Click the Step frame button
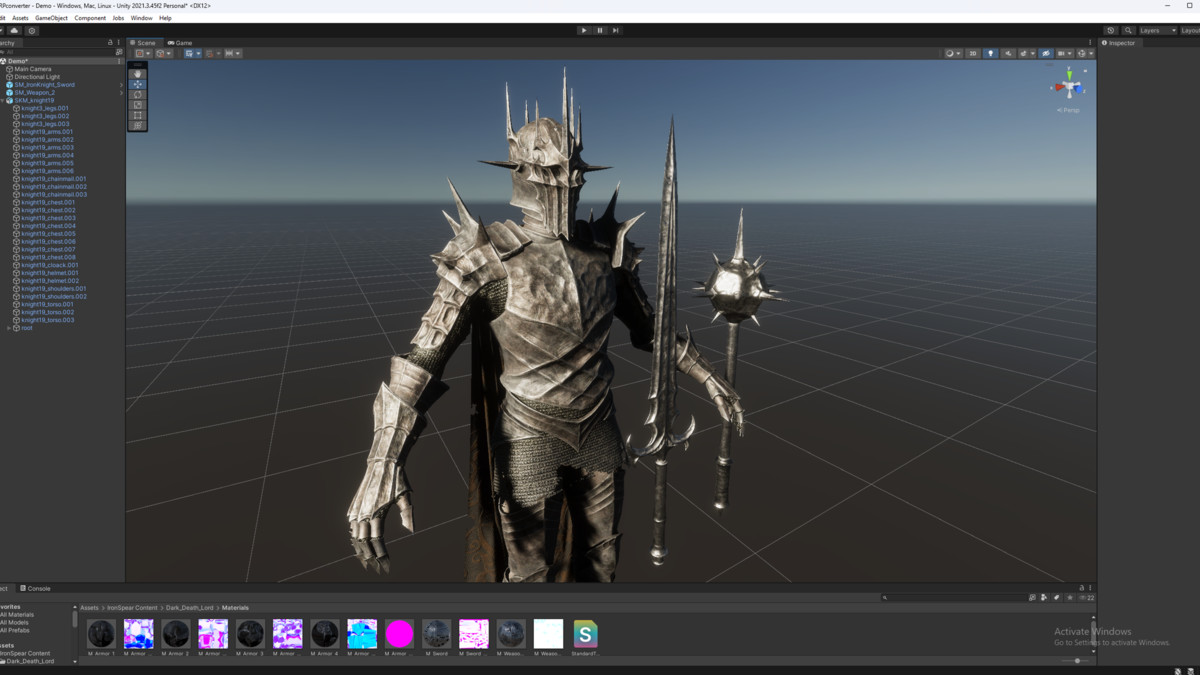 point(616,31)
